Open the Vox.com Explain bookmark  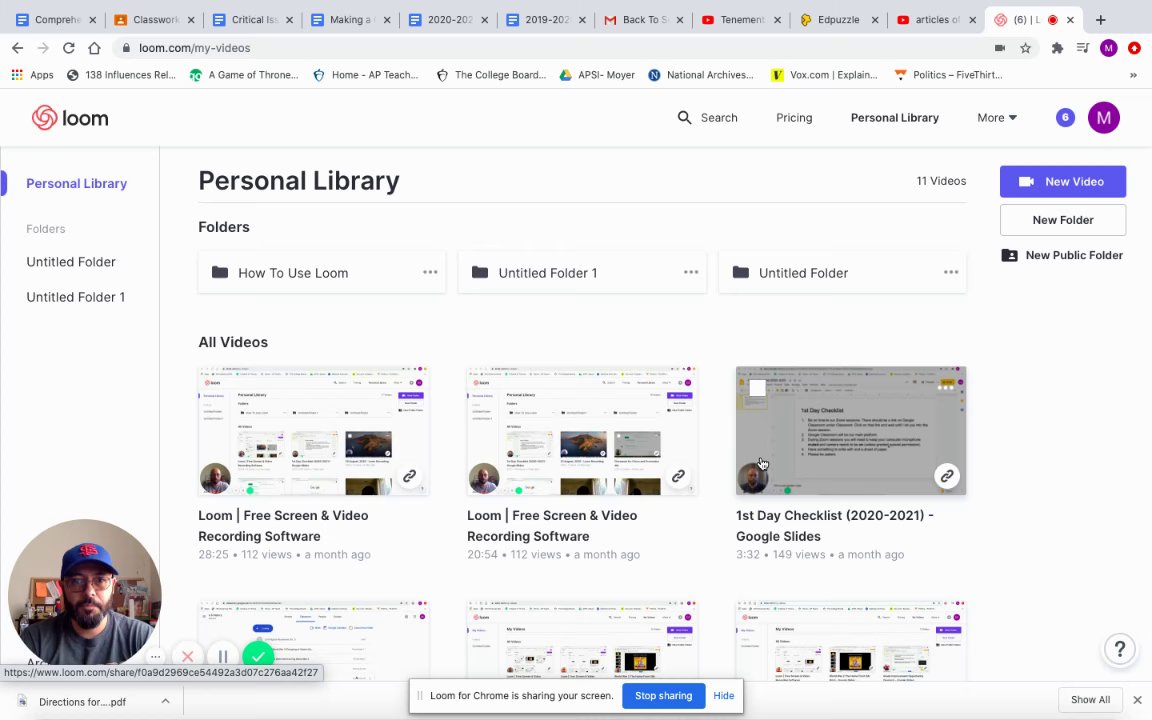[824, 75]
